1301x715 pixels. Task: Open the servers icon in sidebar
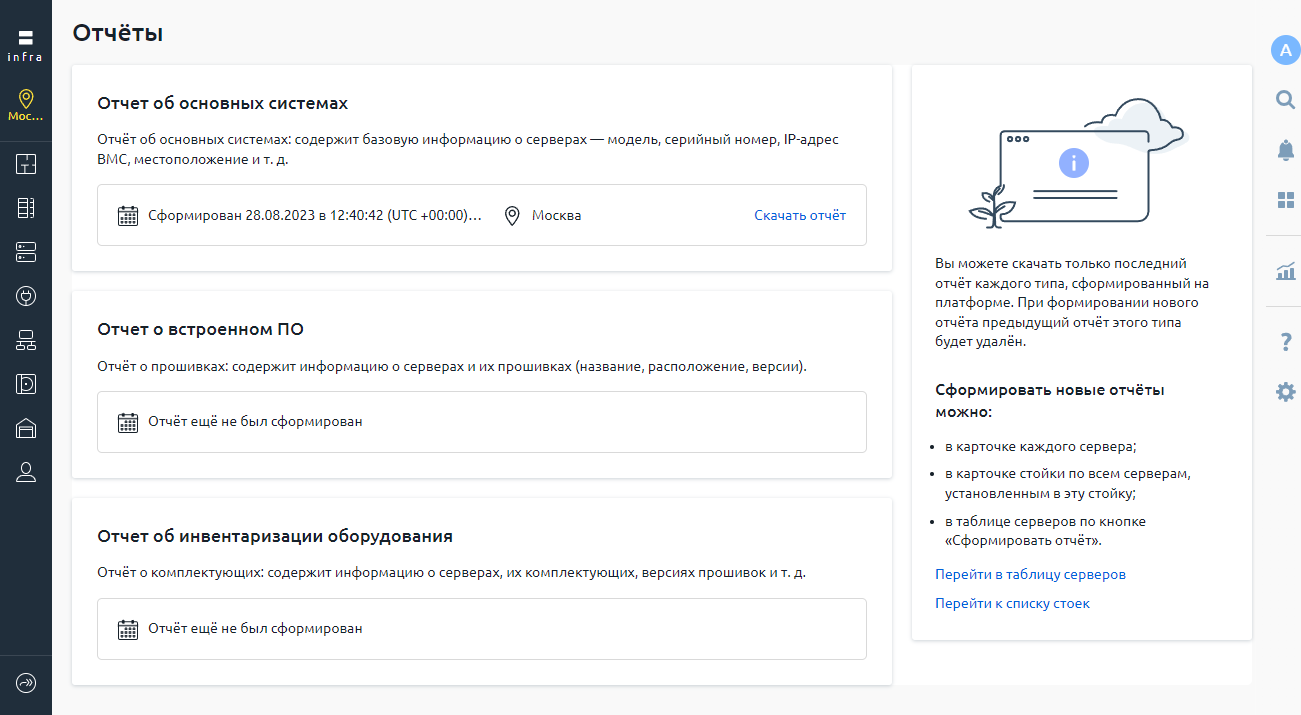26,252
